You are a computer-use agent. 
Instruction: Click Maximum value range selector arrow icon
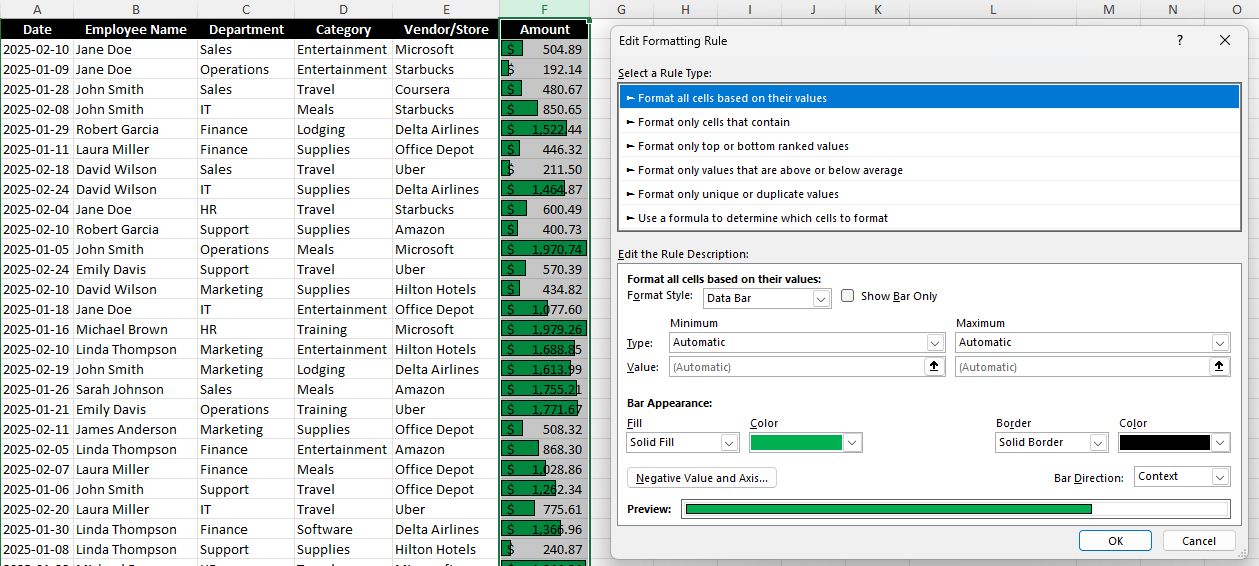(1220, 367)
